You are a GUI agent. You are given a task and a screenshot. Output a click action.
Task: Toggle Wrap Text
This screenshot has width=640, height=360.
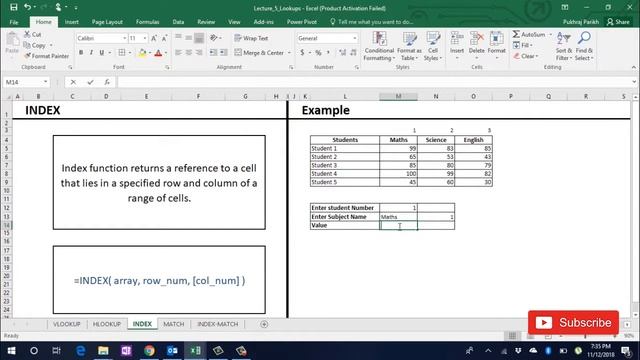[251, 38]
